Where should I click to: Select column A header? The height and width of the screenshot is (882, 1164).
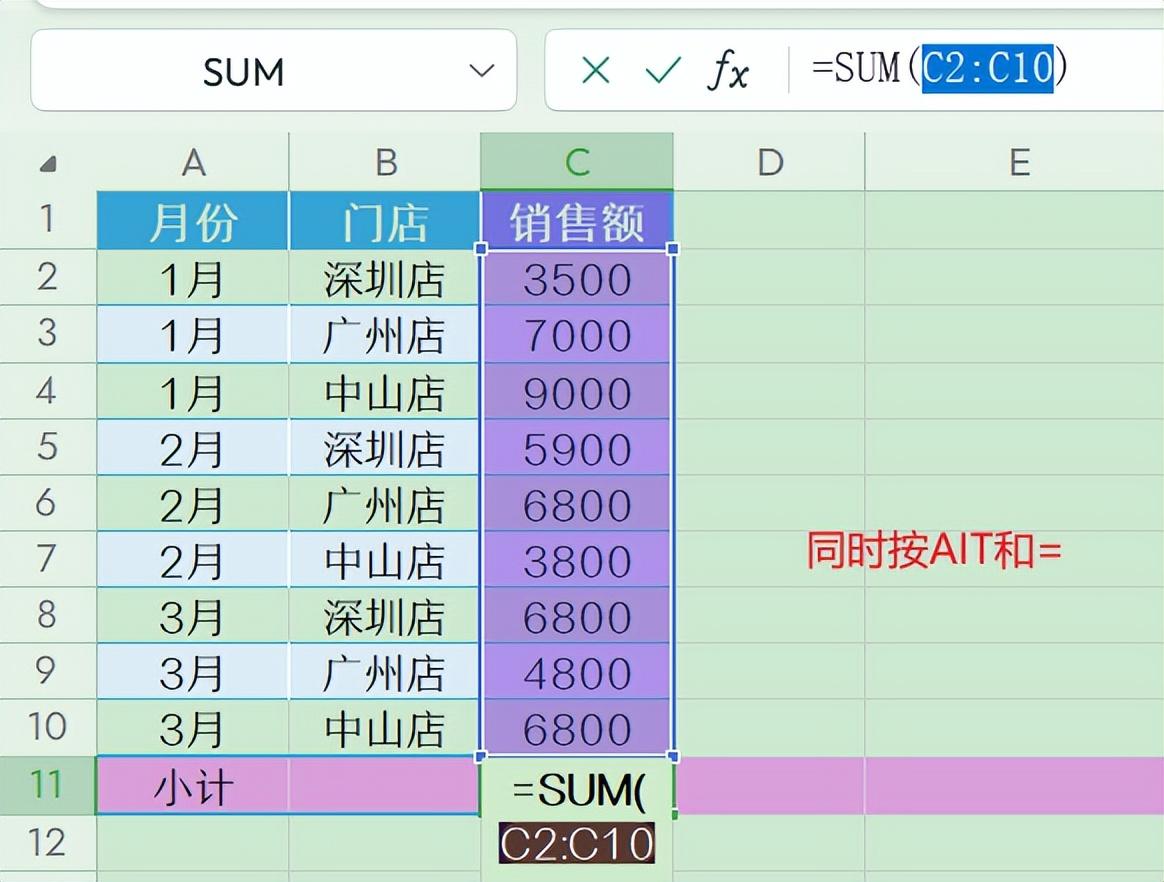193,162
